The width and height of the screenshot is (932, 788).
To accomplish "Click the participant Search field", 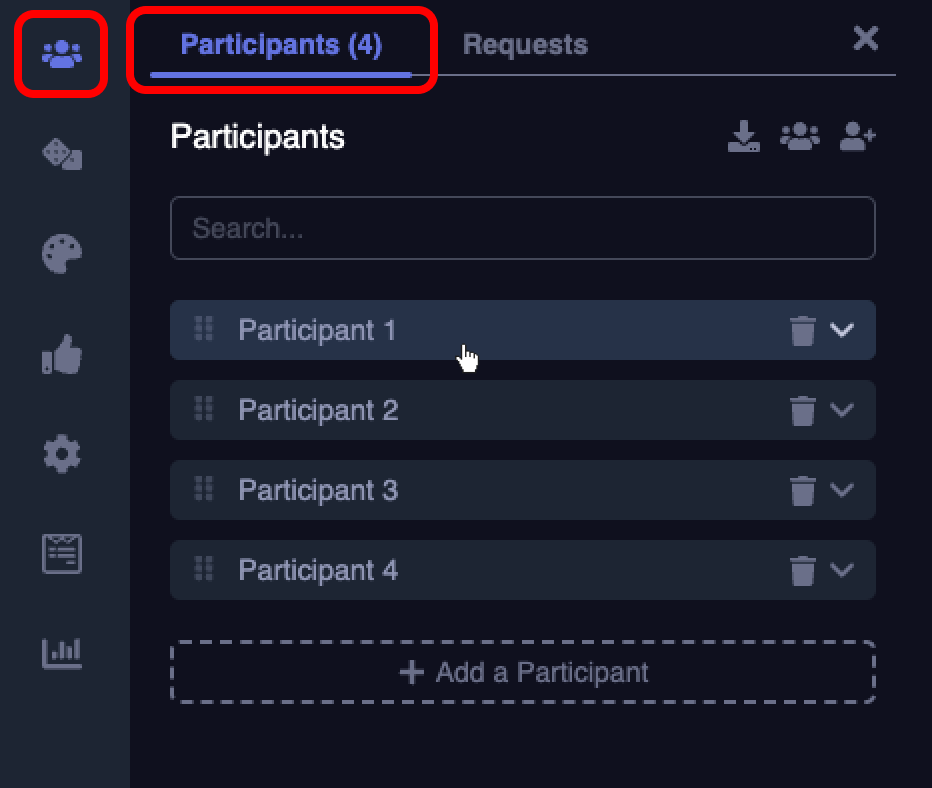I will [523, 229].
